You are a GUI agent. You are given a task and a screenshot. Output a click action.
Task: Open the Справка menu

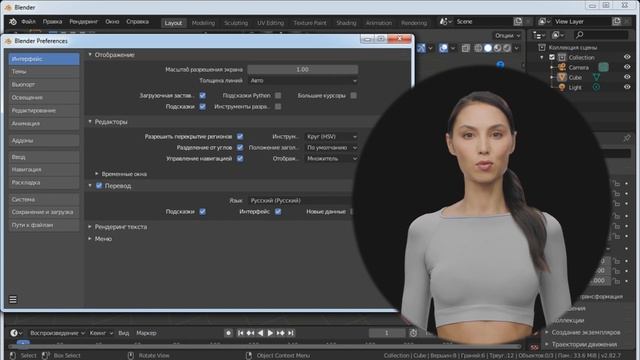pos(137,22)
